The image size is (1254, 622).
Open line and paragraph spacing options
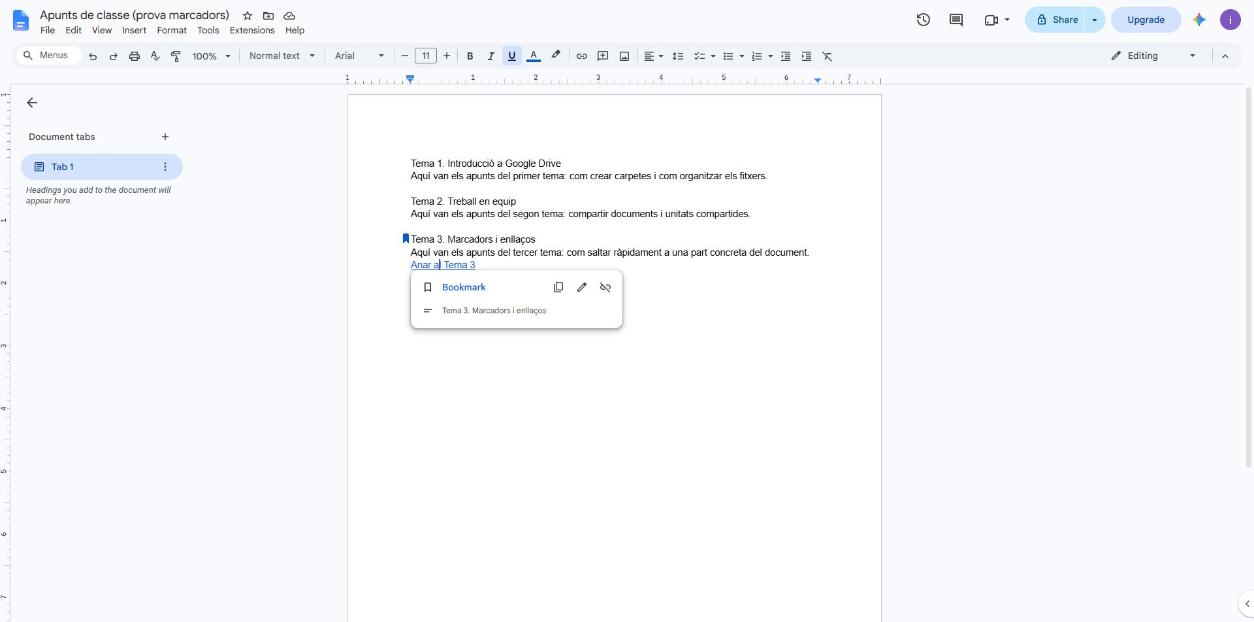click(x=677, y=56)
